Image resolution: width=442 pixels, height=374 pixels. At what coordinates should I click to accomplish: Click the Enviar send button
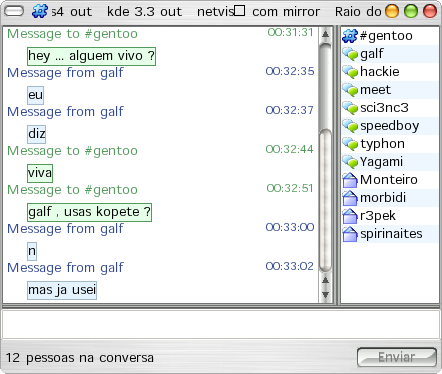tap(397, 357)
